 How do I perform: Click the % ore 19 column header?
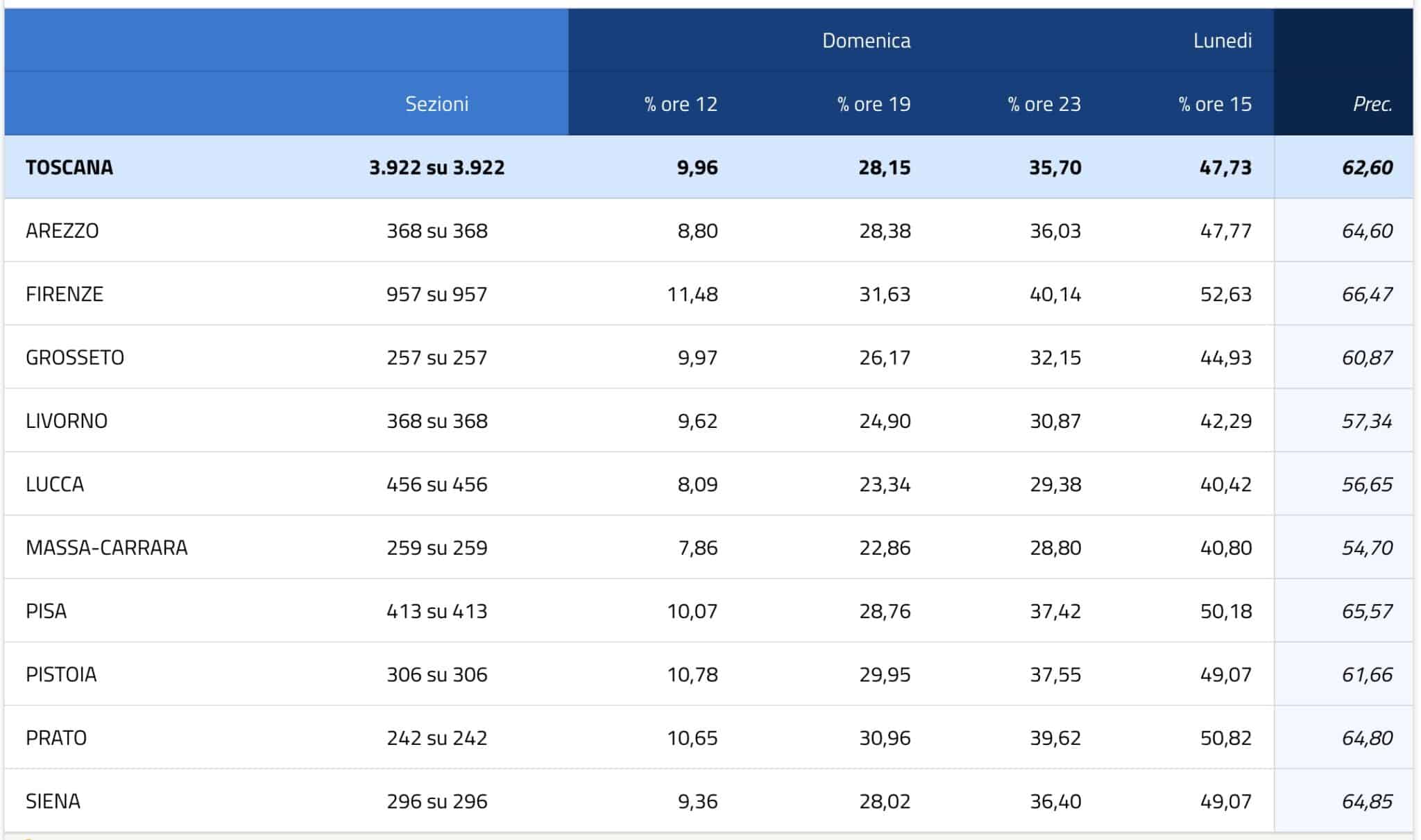point(873,104)
